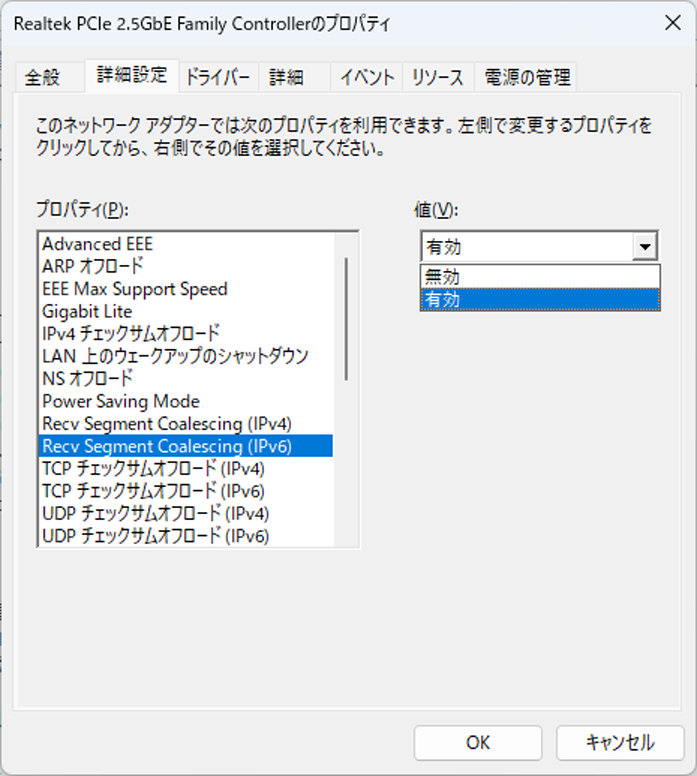The height and width of the screenshot is (776, 697).
Task: Select IPv4 チェックサムオフロード property
Action: [x=186, y=334]
